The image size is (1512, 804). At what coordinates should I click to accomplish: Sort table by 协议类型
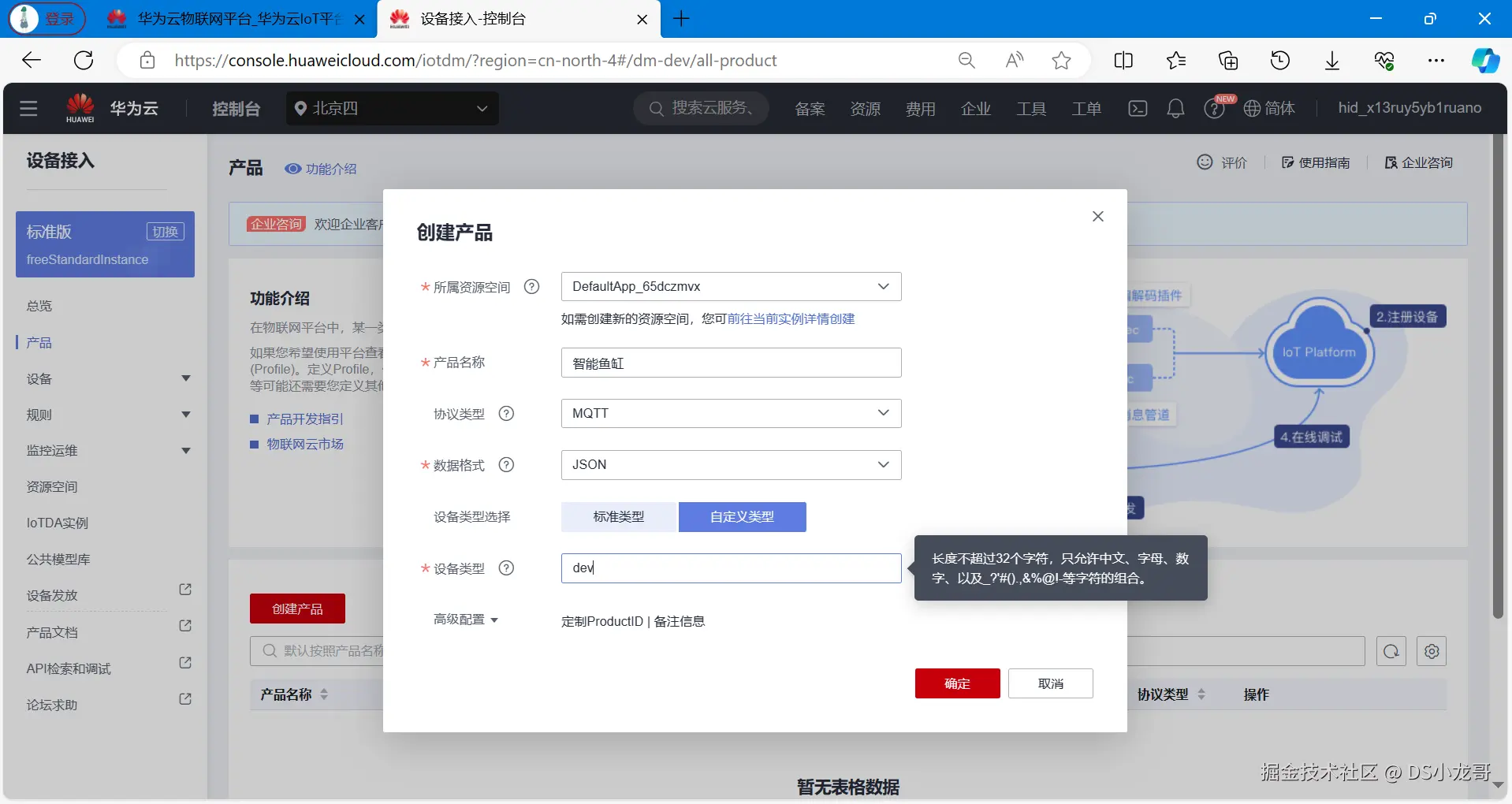[x=1201, y=694]
